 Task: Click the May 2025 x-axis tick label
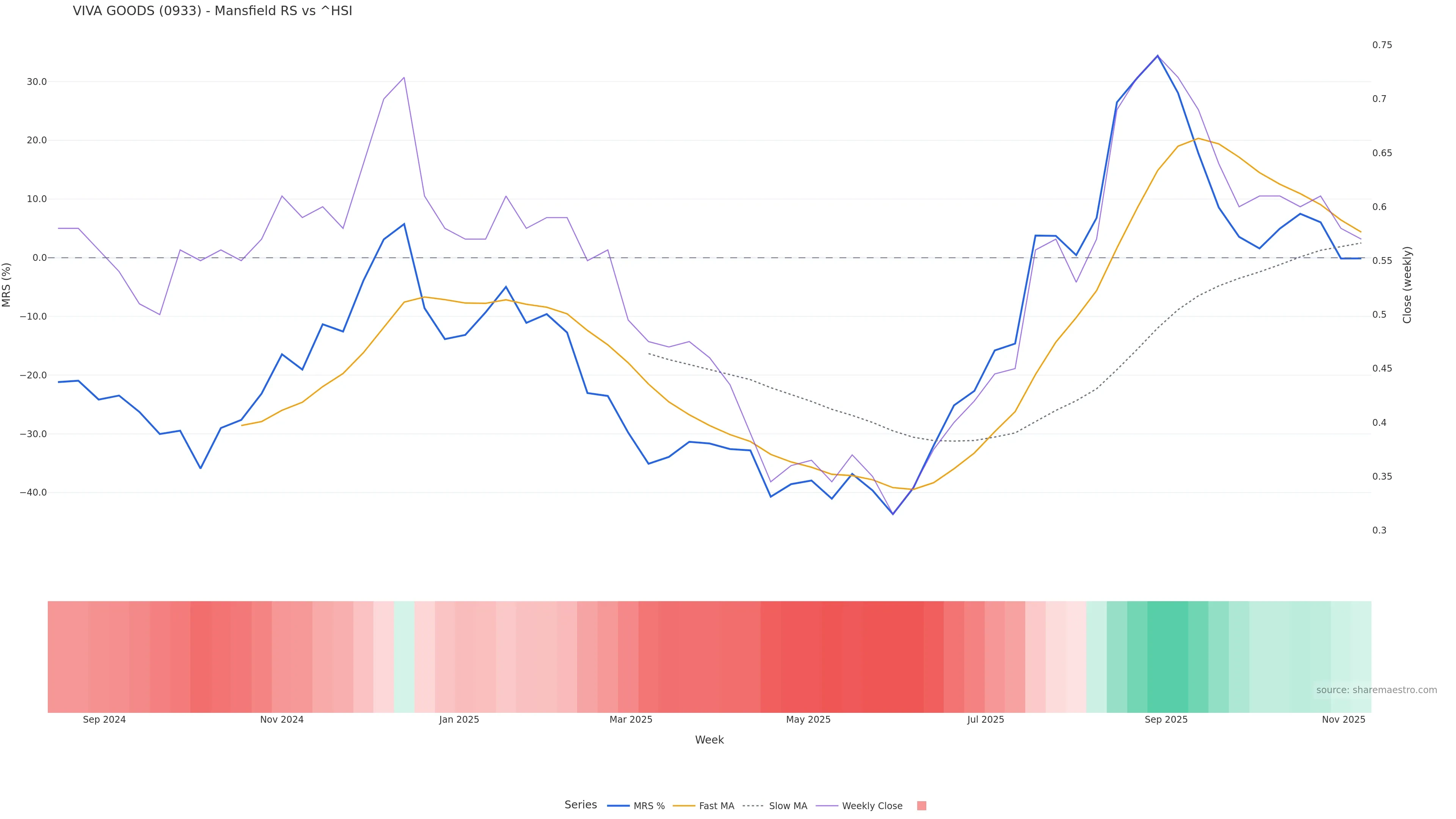(808, 720)
